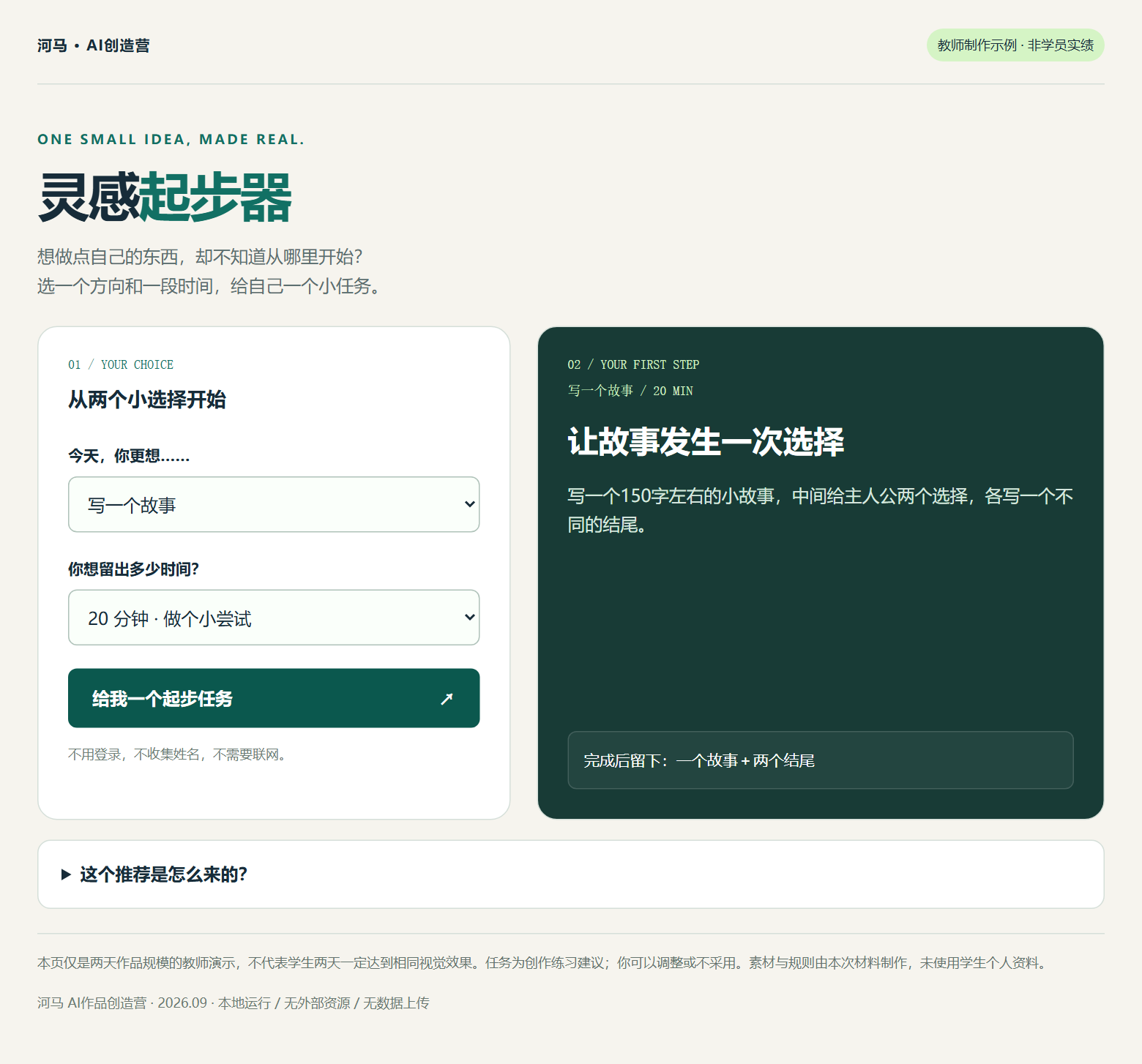
Task: Click the 写一个150字左右的小故事 task description
Action: 821,510
